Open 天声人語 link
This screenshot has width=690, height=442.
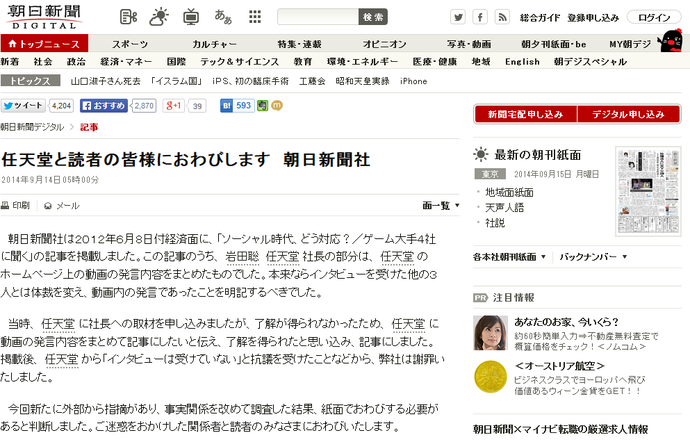pyautogui.click(x=504, y=208)
